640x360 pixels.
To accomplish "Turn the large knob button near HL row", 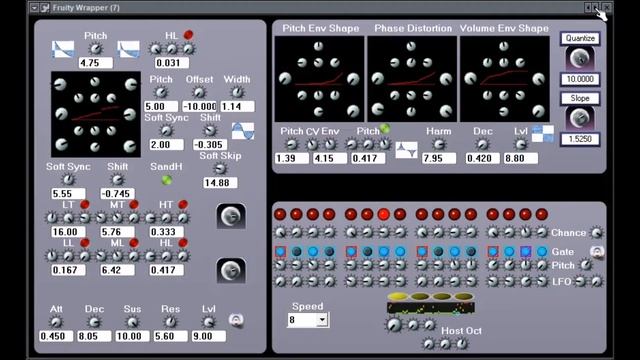I will click(231, 270).
